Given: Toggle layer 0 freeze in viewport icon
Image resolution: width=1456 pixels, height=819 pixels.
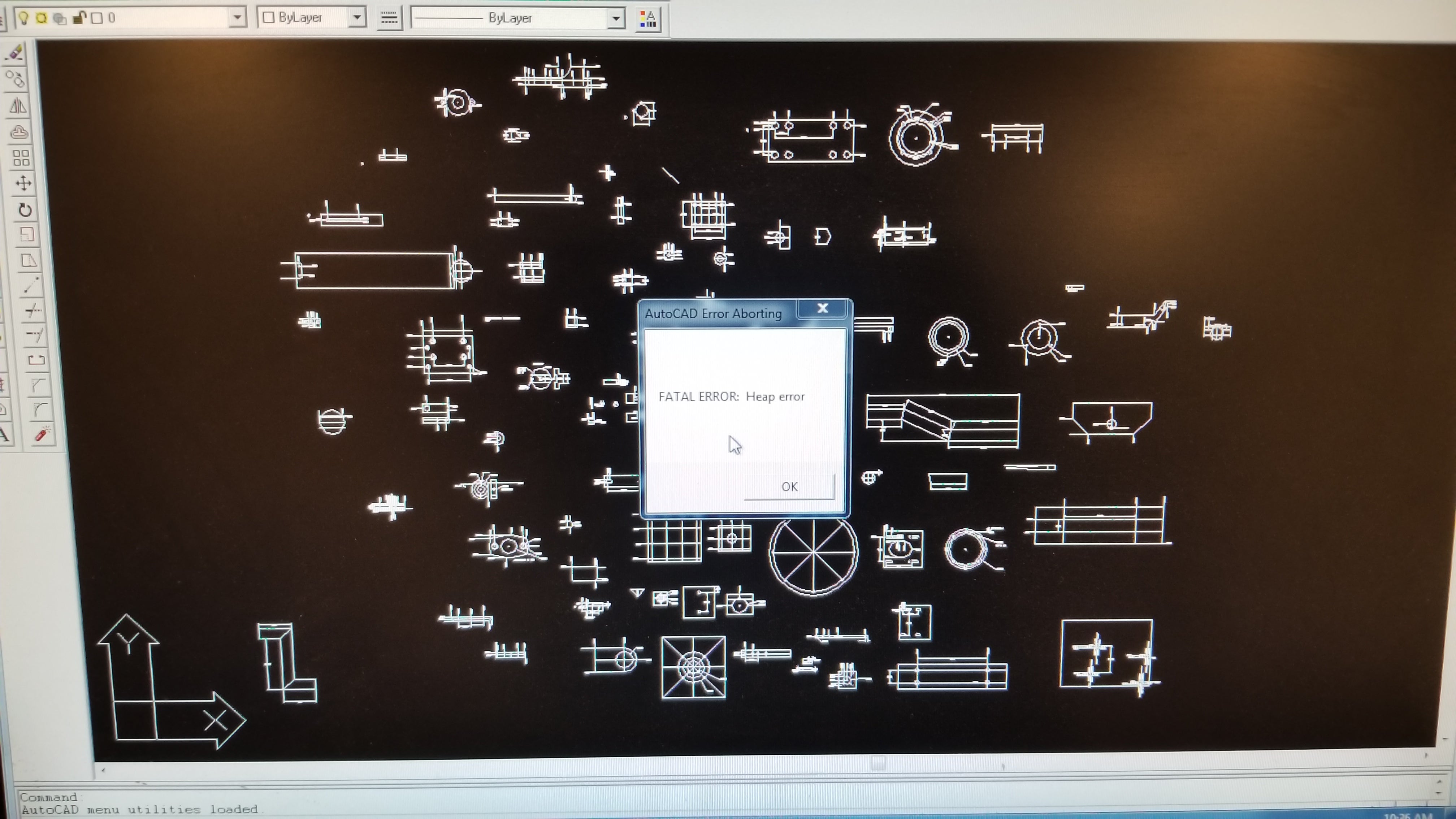Looking at the screenshot, I should click(x=59, y=19).
